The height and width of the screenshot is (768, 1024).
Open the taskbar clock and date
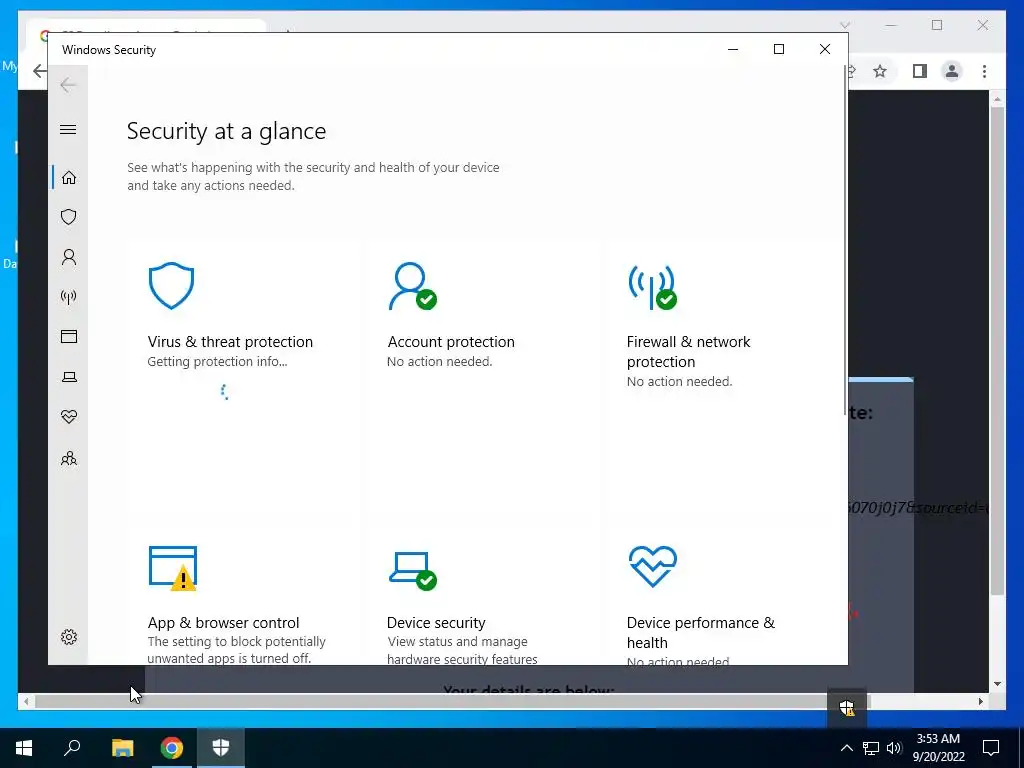click(938, 748)
